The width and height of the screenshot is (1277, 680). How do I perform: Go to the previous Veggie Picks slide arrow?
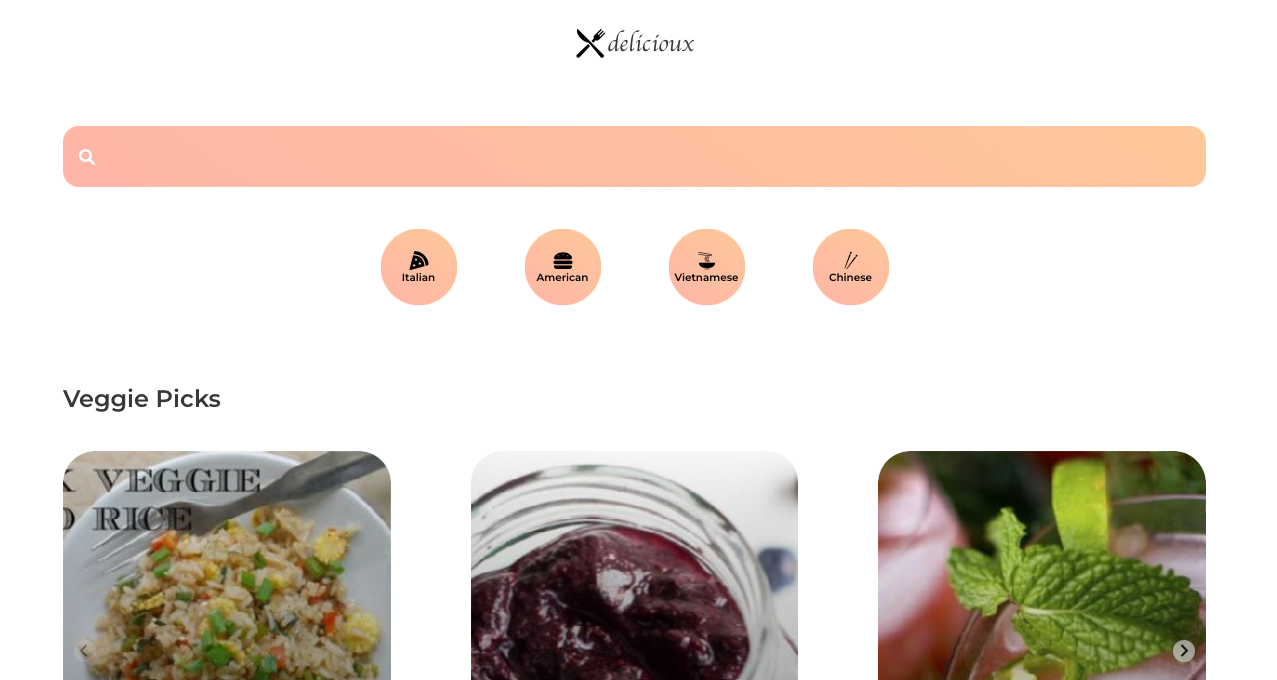[85, 651]
